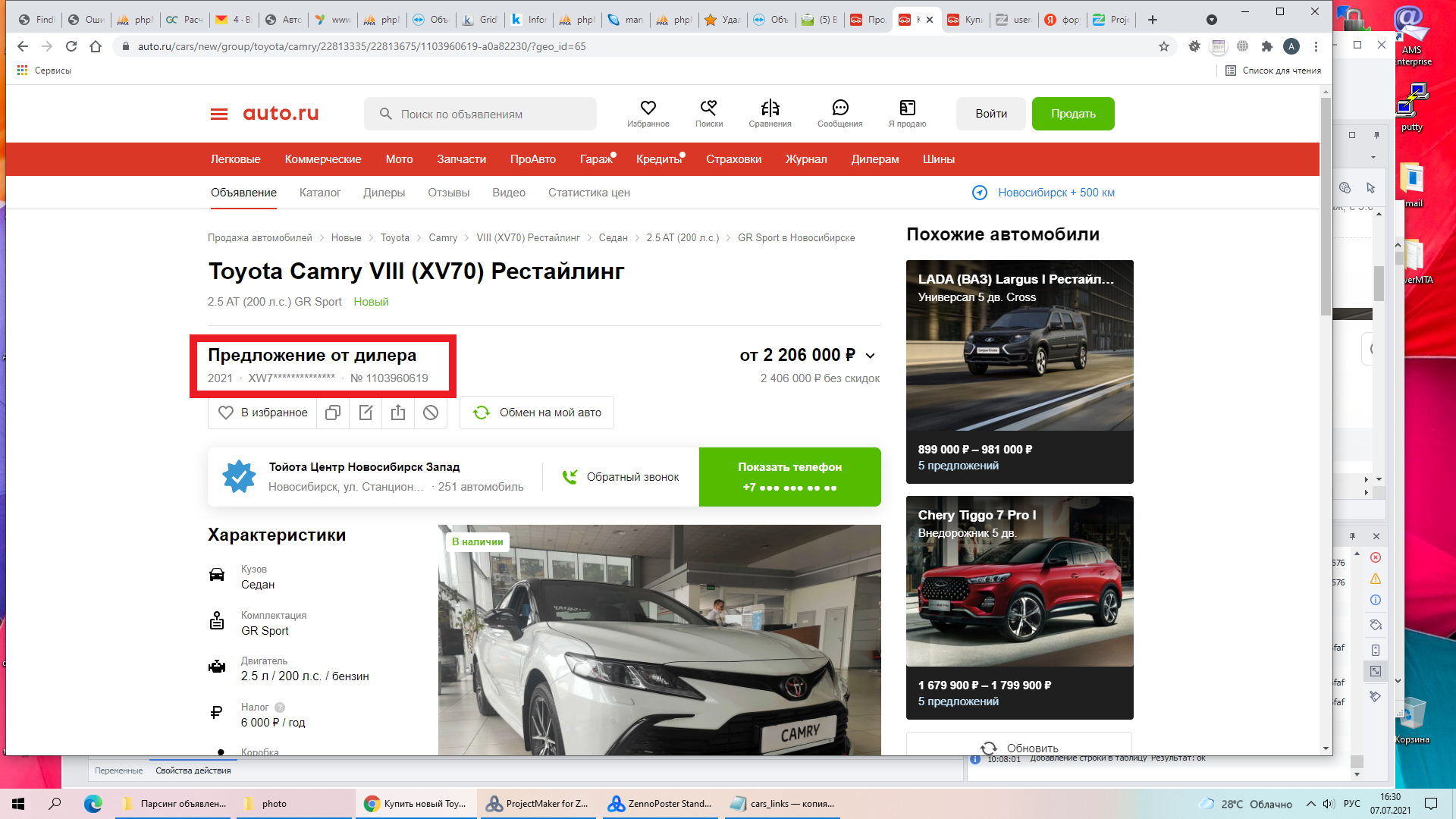Toggle В избранное for this Camry
This screenshot has height=819, width=1456.
tap(263, 413)
